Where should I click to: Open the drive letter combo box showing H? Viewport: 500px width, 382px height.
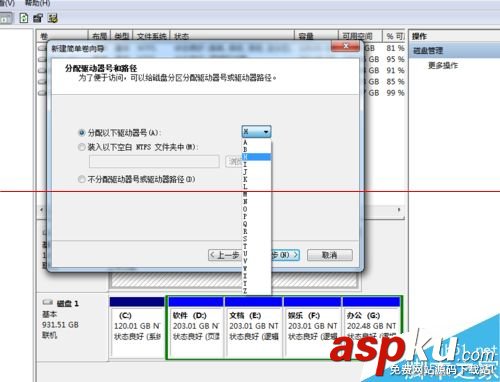click(256, 132)
